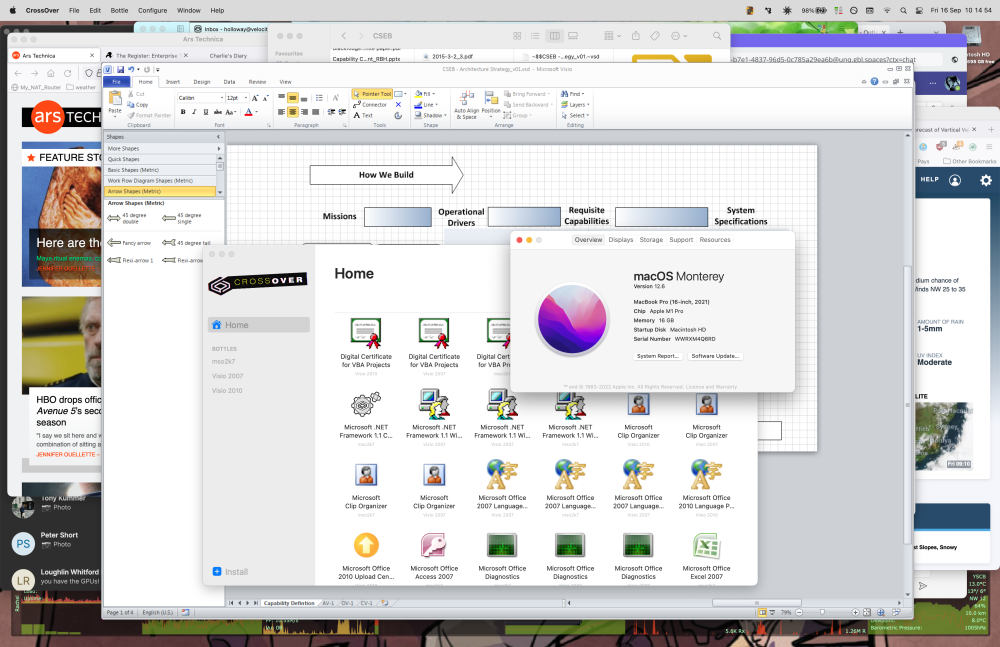Toggle Strikethrough in Visio Font group
Screen dimensions: 1000x647
point(218,112)
